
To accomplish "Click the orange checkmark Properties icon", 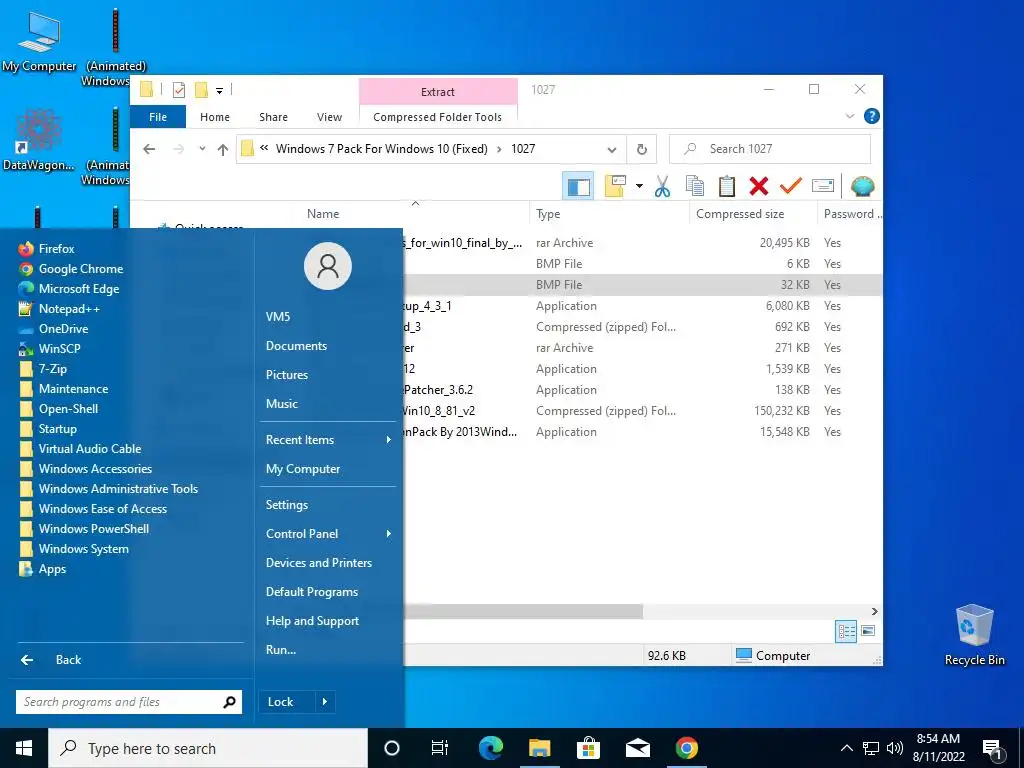I will click(790, 186).
